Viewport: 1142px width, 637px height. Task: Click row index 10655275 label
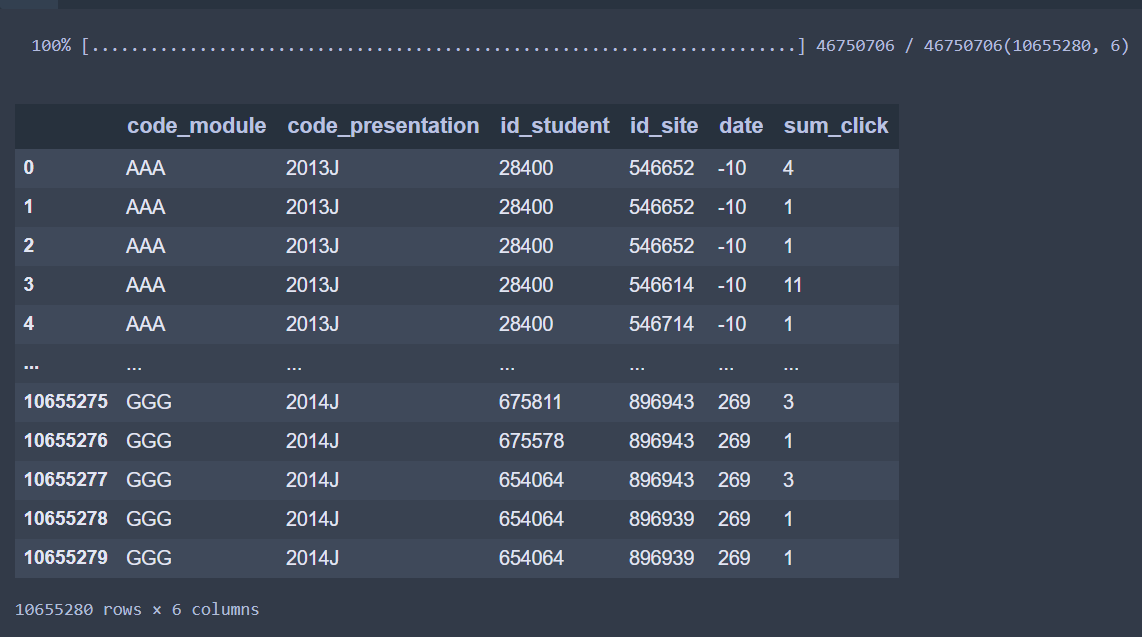[65, 402]
